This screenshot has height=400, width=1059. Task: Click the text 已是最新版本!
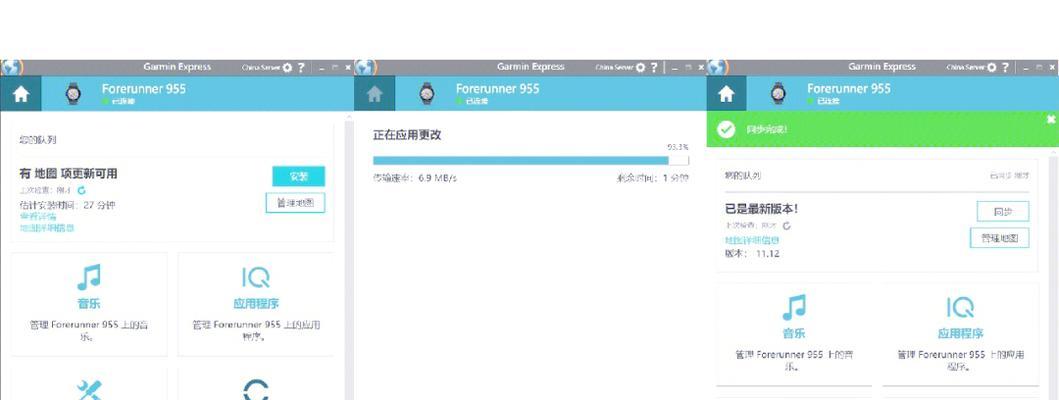761,209
